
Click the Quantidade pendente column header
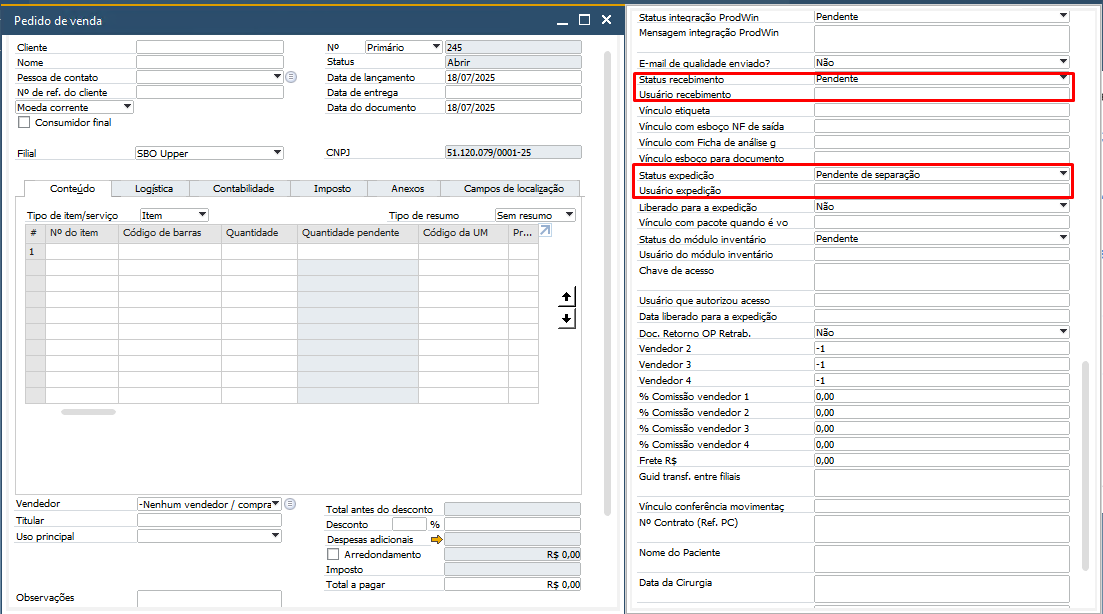click(x=357, y=233)
